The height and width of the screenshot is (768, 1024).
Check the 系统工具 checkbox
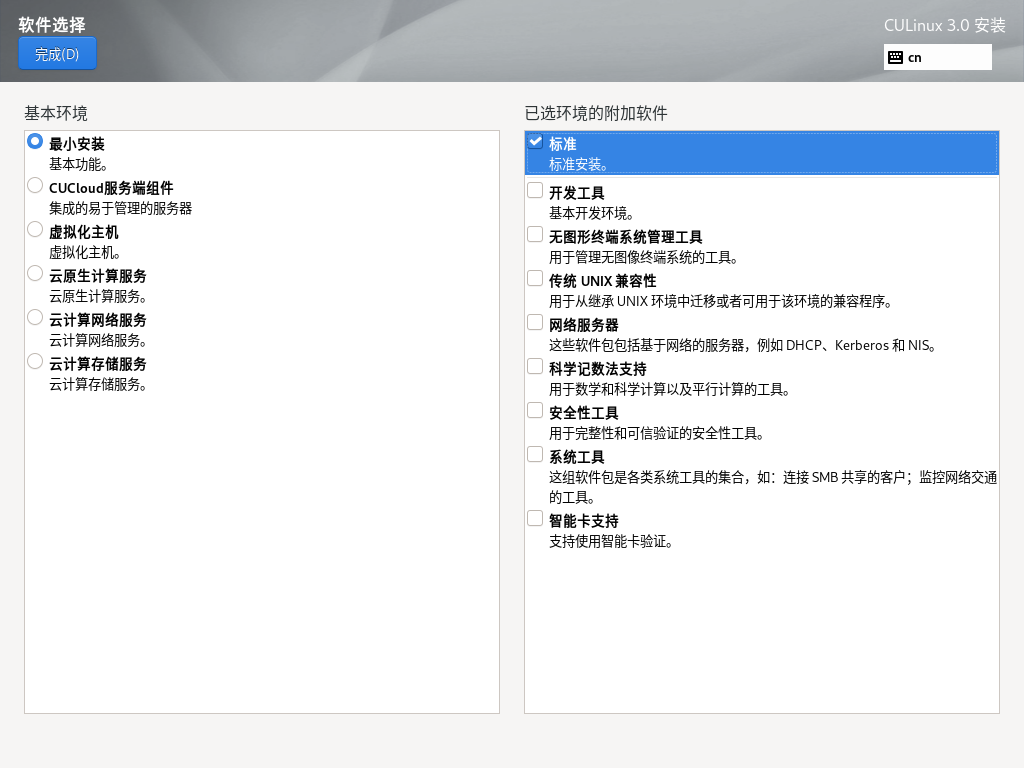(x=535, y=454)
